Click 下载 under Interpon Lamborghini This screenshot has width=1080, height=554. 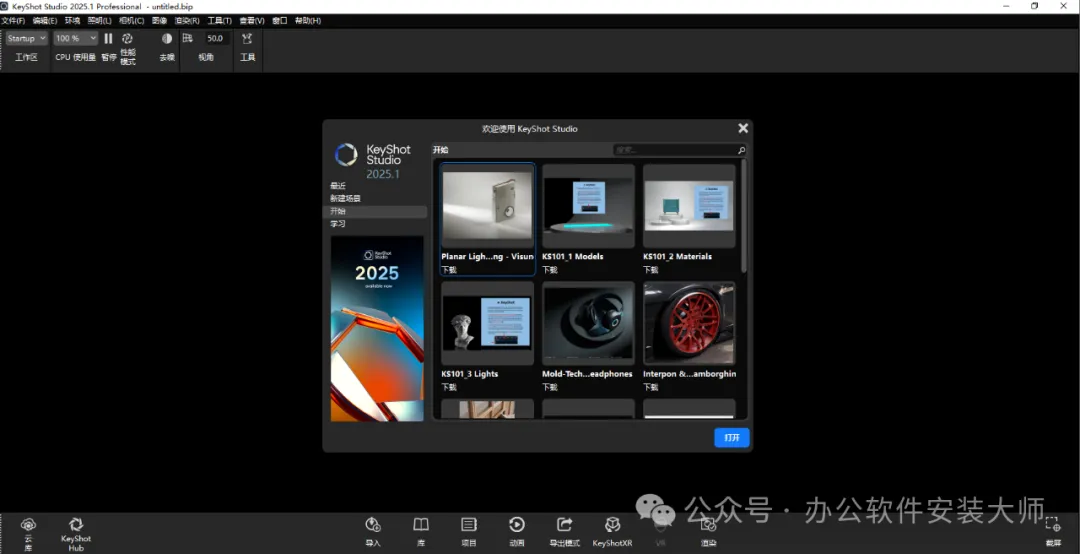point(651,387)
